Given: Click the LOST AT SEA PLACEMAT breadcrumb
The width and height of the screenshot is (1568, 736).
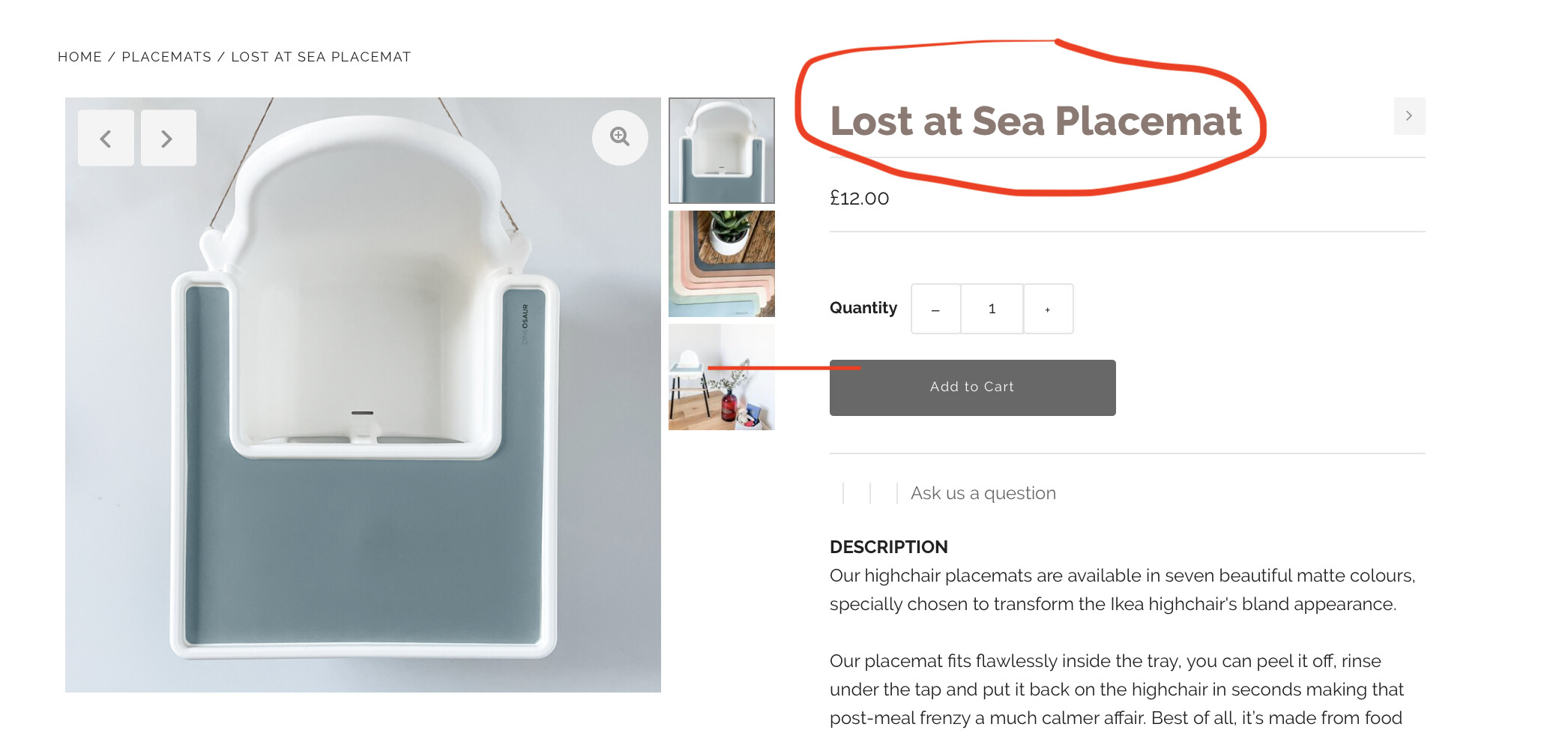Looking at the screenshot, I should tap(321, 57).
